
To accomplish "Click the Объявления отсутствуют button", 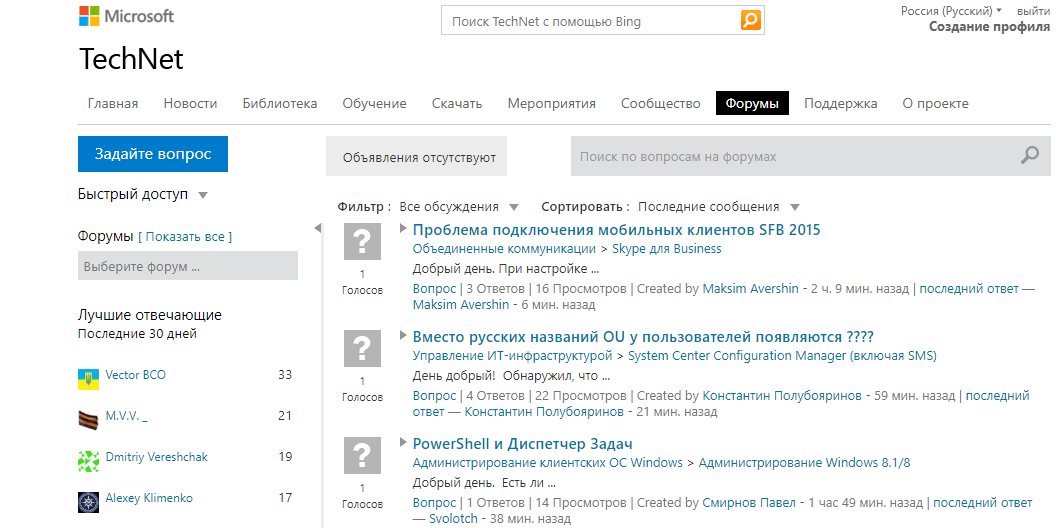I will [416, 158].
